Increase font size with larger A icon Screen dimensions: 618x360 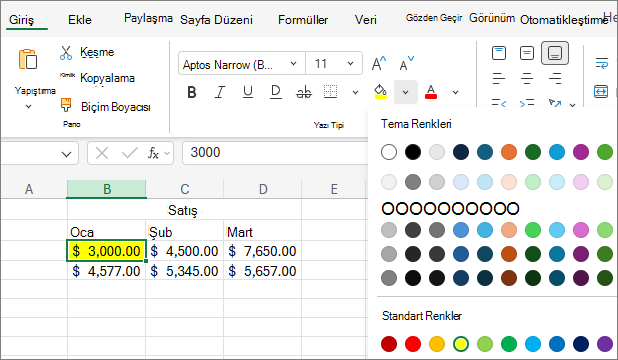pos(379,63)
